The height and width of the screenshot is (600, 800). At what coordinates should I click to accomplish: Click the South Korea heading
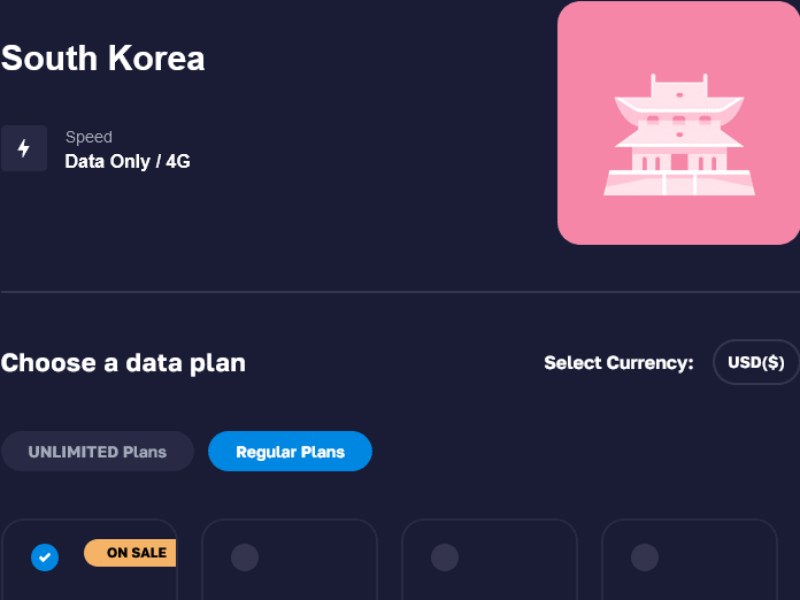pyautogui.click(x=103, y=58)
